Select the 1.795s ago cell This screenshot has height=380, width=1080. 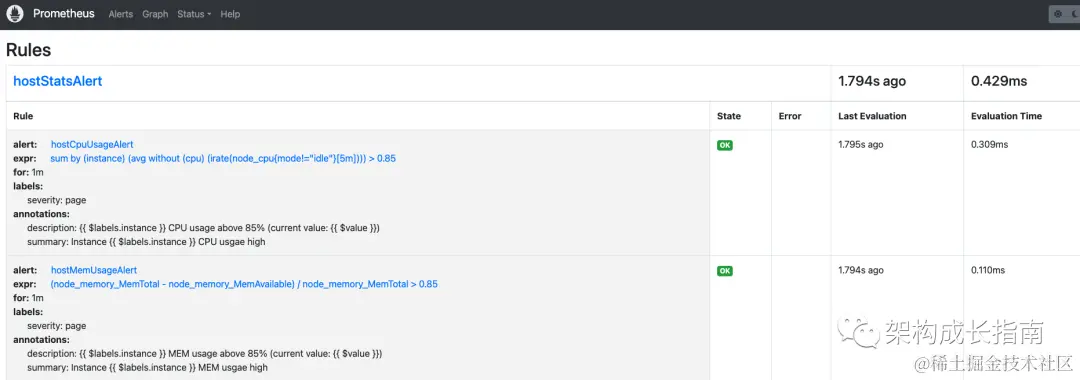pyautogui.click(x=861, y=145)
